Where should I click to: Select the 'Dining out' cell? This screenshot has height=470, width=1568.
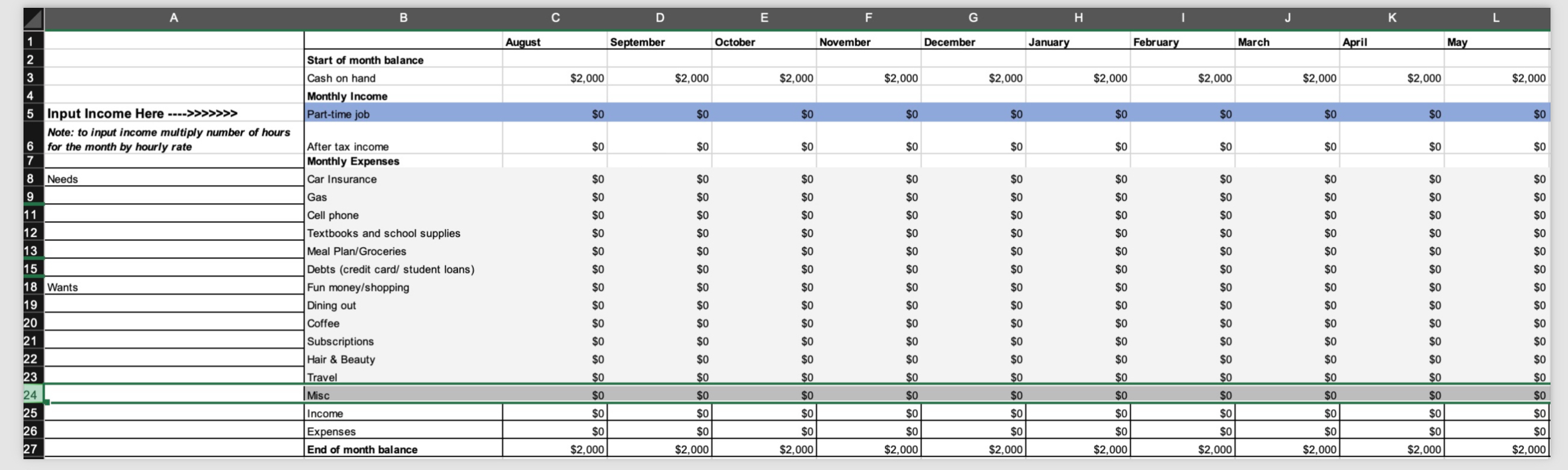[x=403, y=305]
